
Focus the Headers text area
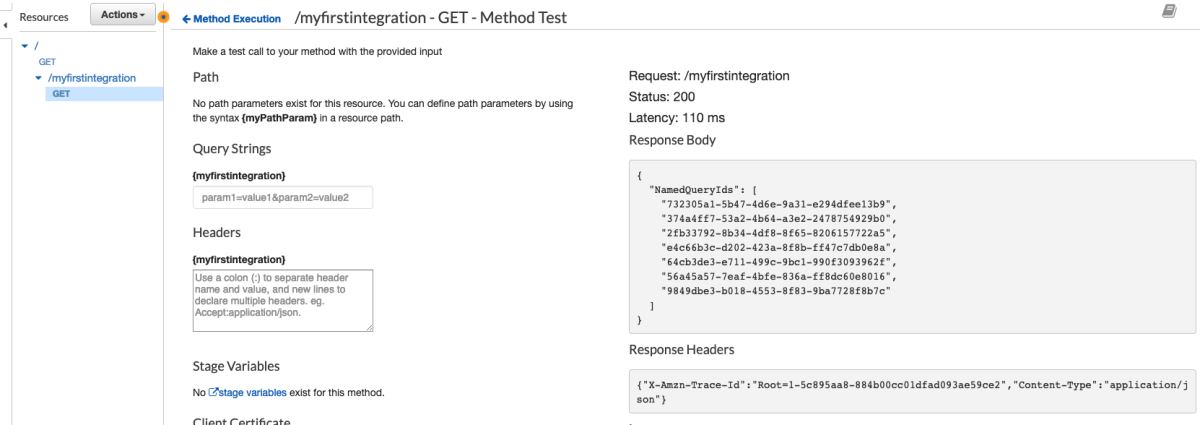(282, 299)
